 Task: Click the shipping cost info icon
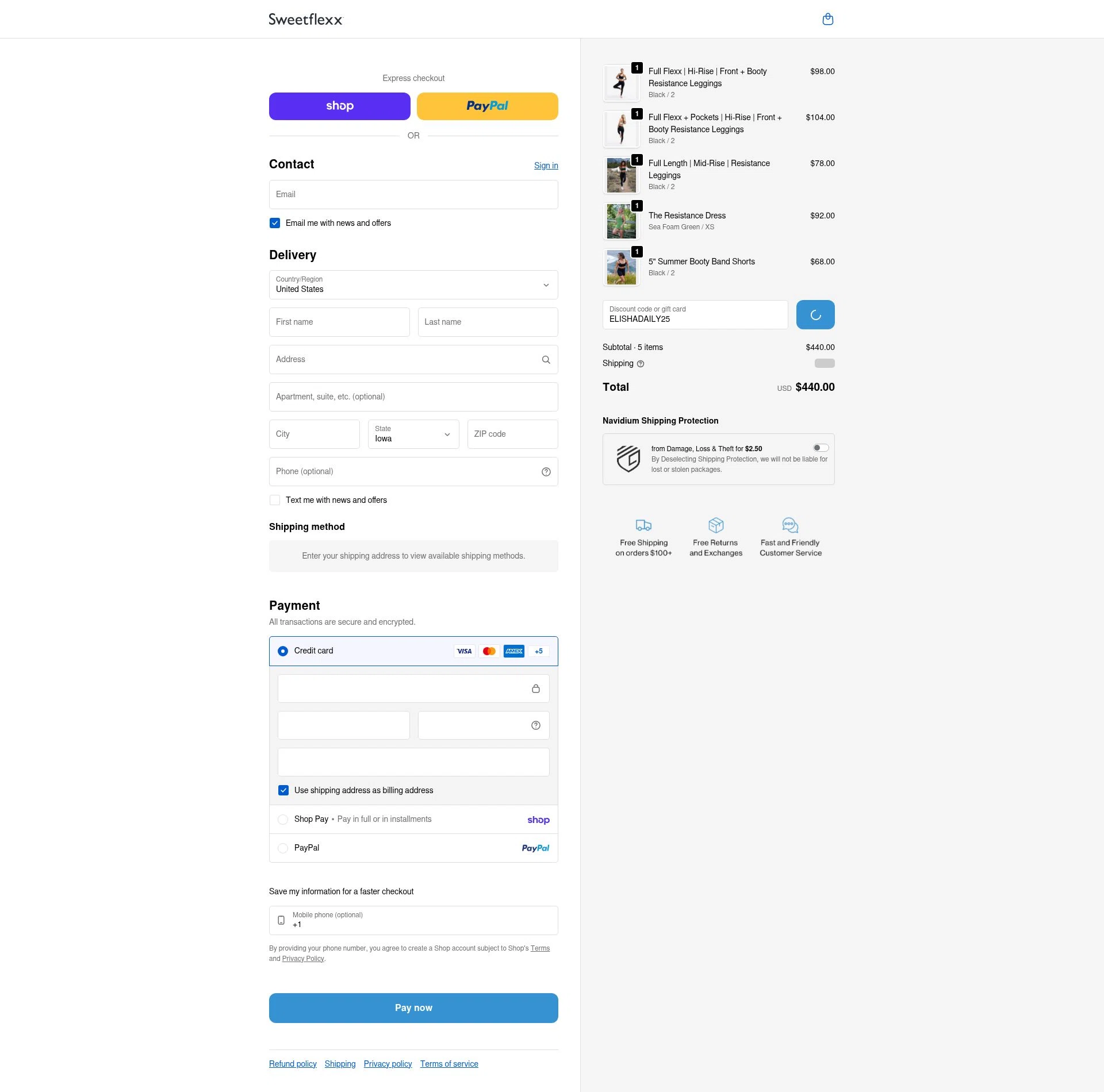[x=641, y=363]
